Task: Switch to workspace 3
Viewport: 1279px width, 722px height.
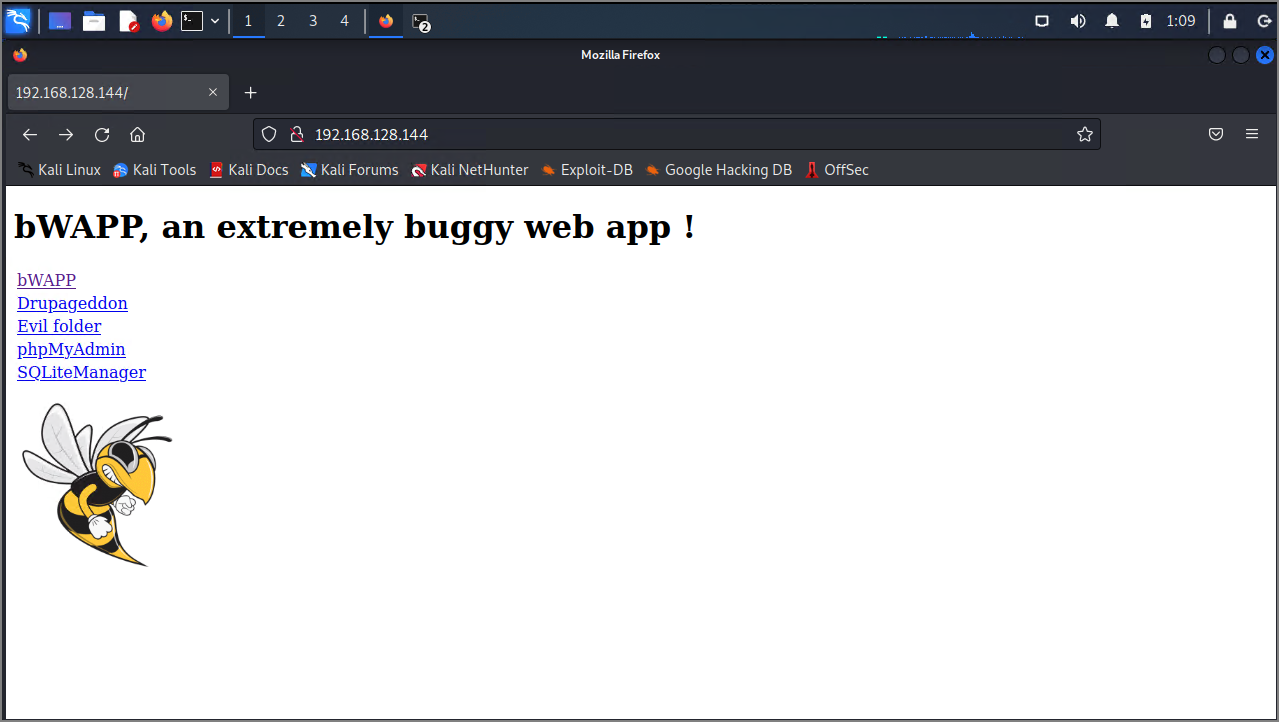Action: coord(313,20)
